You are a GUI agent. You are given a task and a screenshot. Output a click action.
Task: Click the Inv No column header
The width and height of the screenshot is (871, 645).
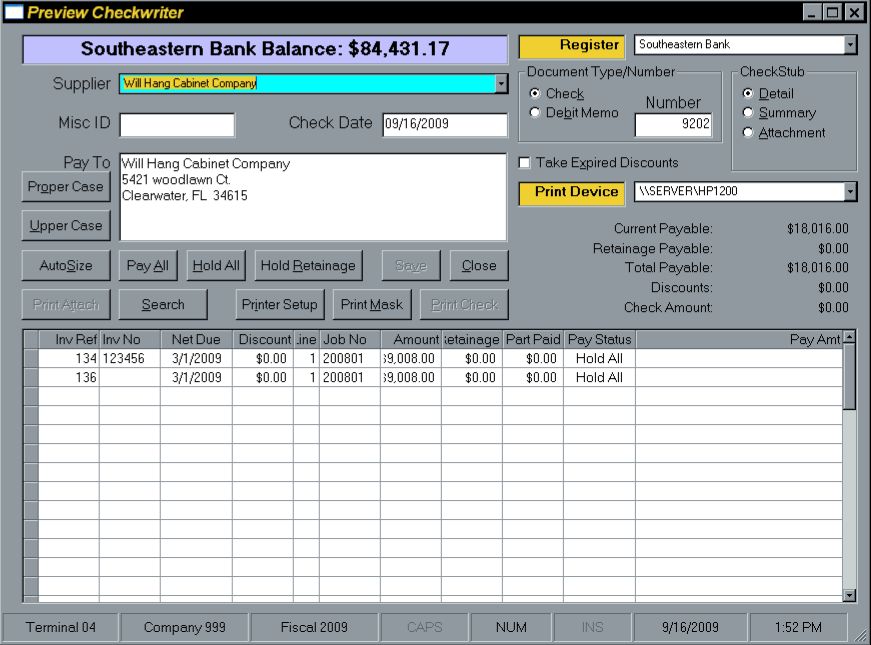(130, 339)
